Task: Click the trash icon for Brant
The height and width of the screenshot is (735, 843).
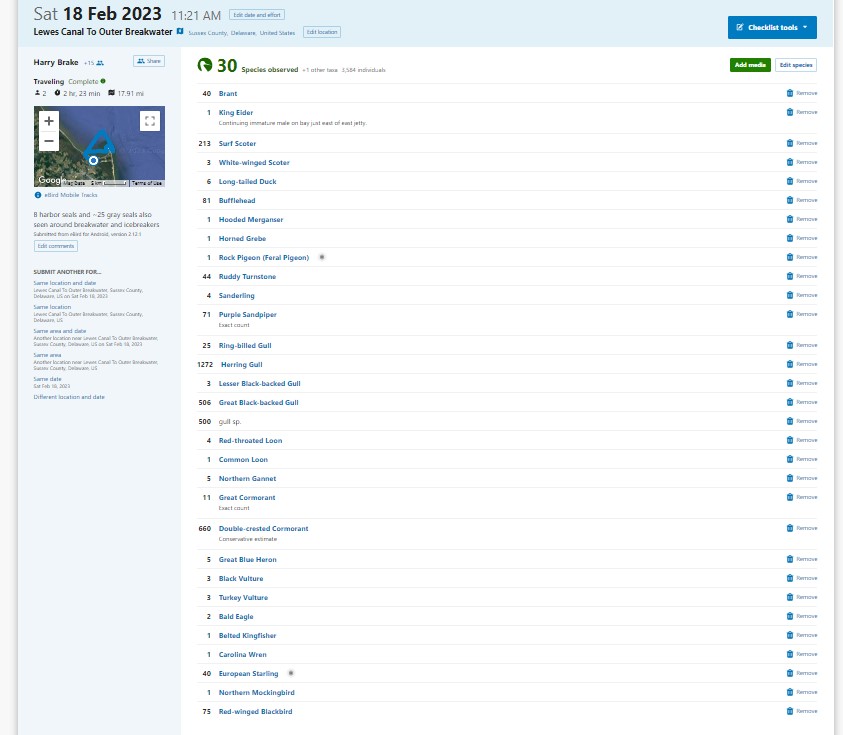Action: 789,93
